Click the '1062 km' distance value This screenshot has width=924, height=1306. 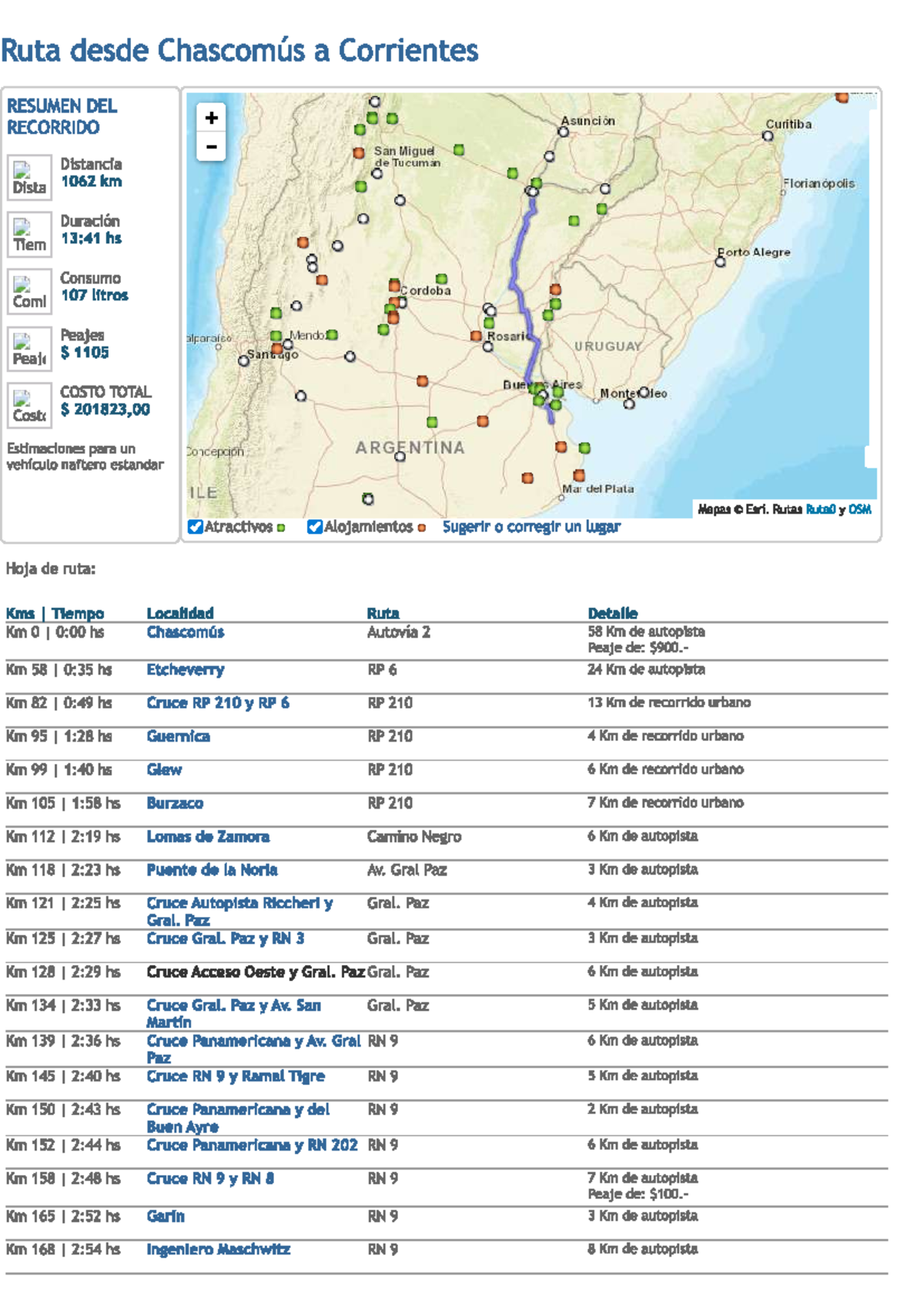click(x=91, y=181)
